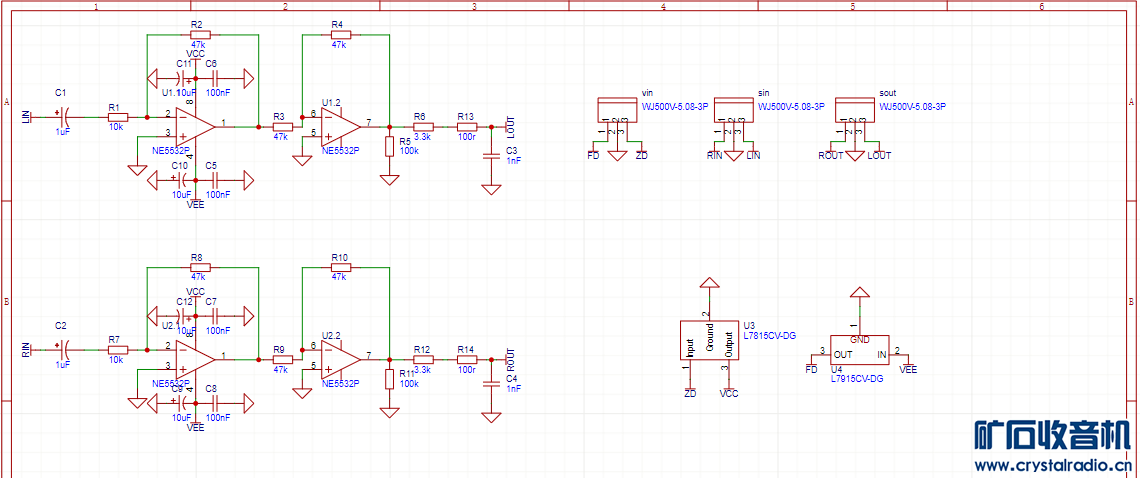Click resistor R13 100r near LOUT
The width and height of the screenshot is (1140, 478).
pos(466,127)
